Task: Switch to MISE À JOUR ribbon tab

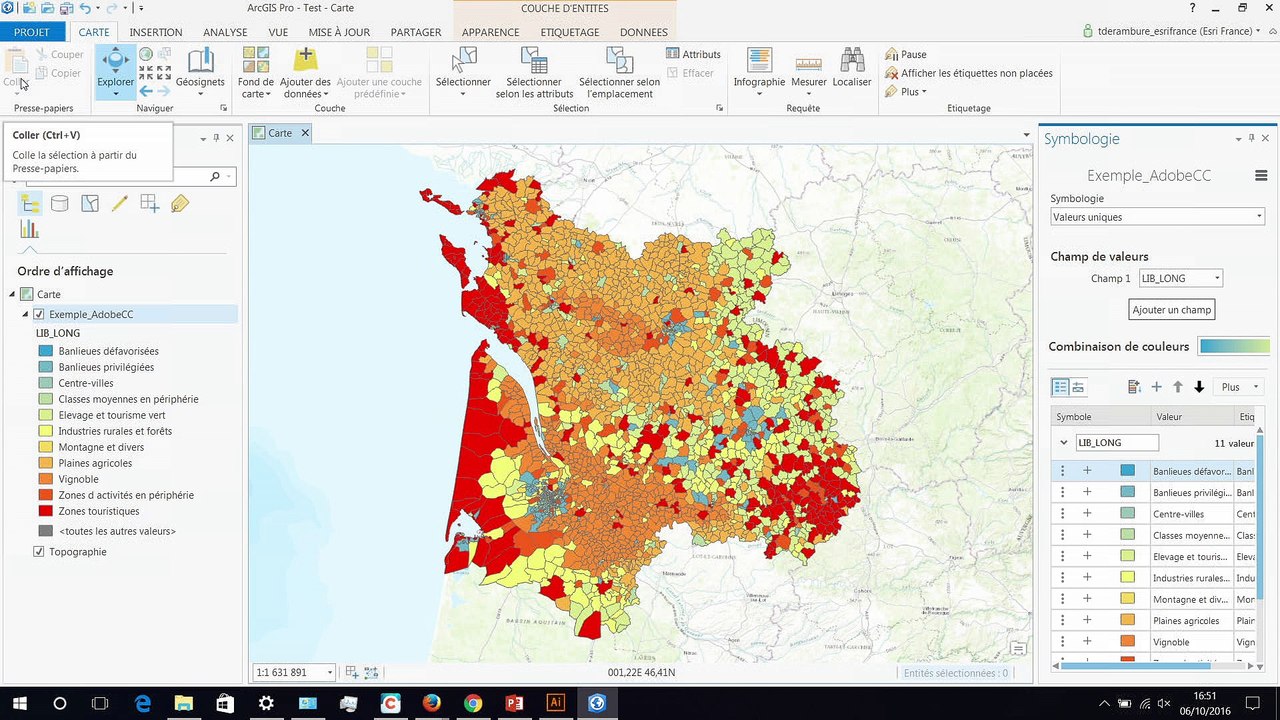Action: (x=339, y=32)
